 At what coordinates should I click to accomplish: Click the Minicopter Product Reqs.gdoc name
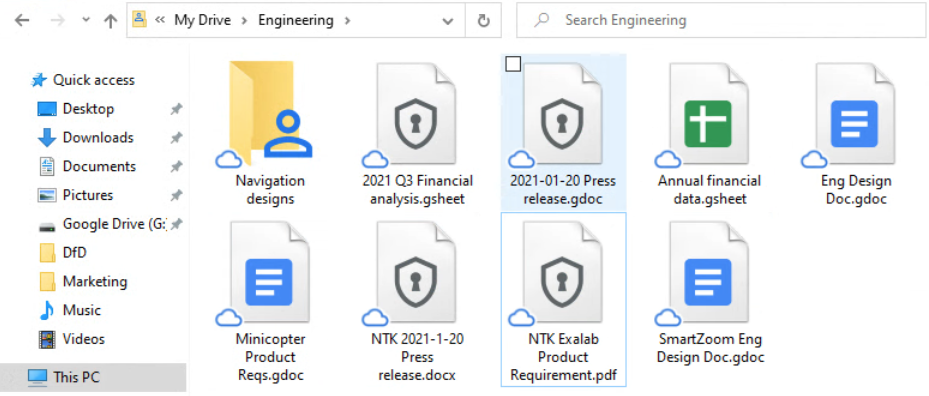[x=270, y=357]
